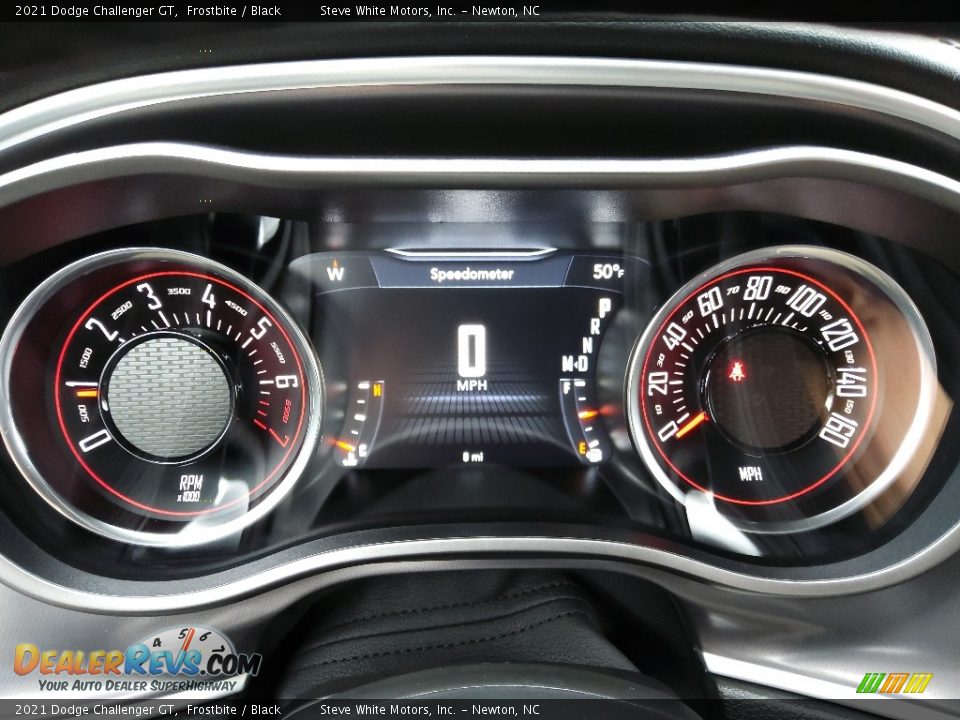
Task: Click the orange fuel level pointer
Action: coord(588,414)
